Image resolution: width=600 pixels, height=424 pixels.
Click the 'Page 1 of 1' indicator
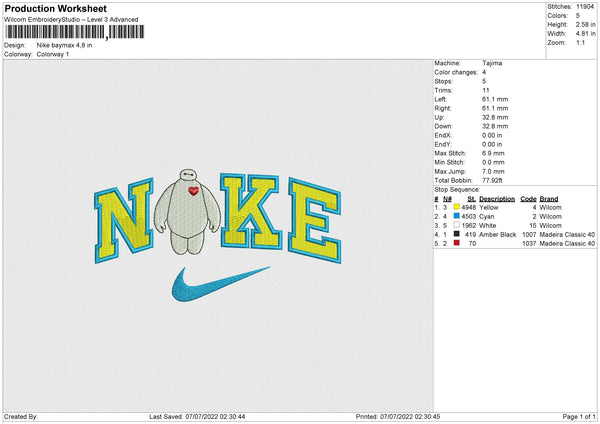[579, 416]
